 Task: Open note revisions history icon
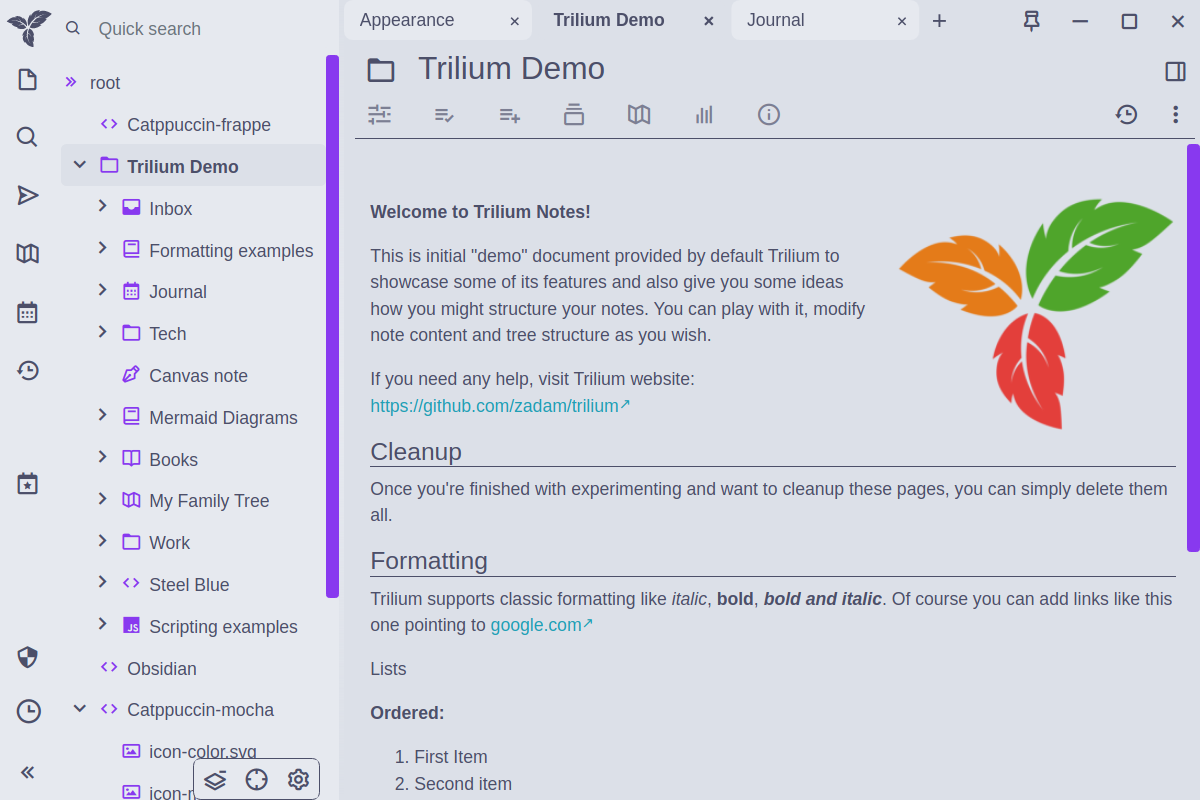(x=1127, y=114)
